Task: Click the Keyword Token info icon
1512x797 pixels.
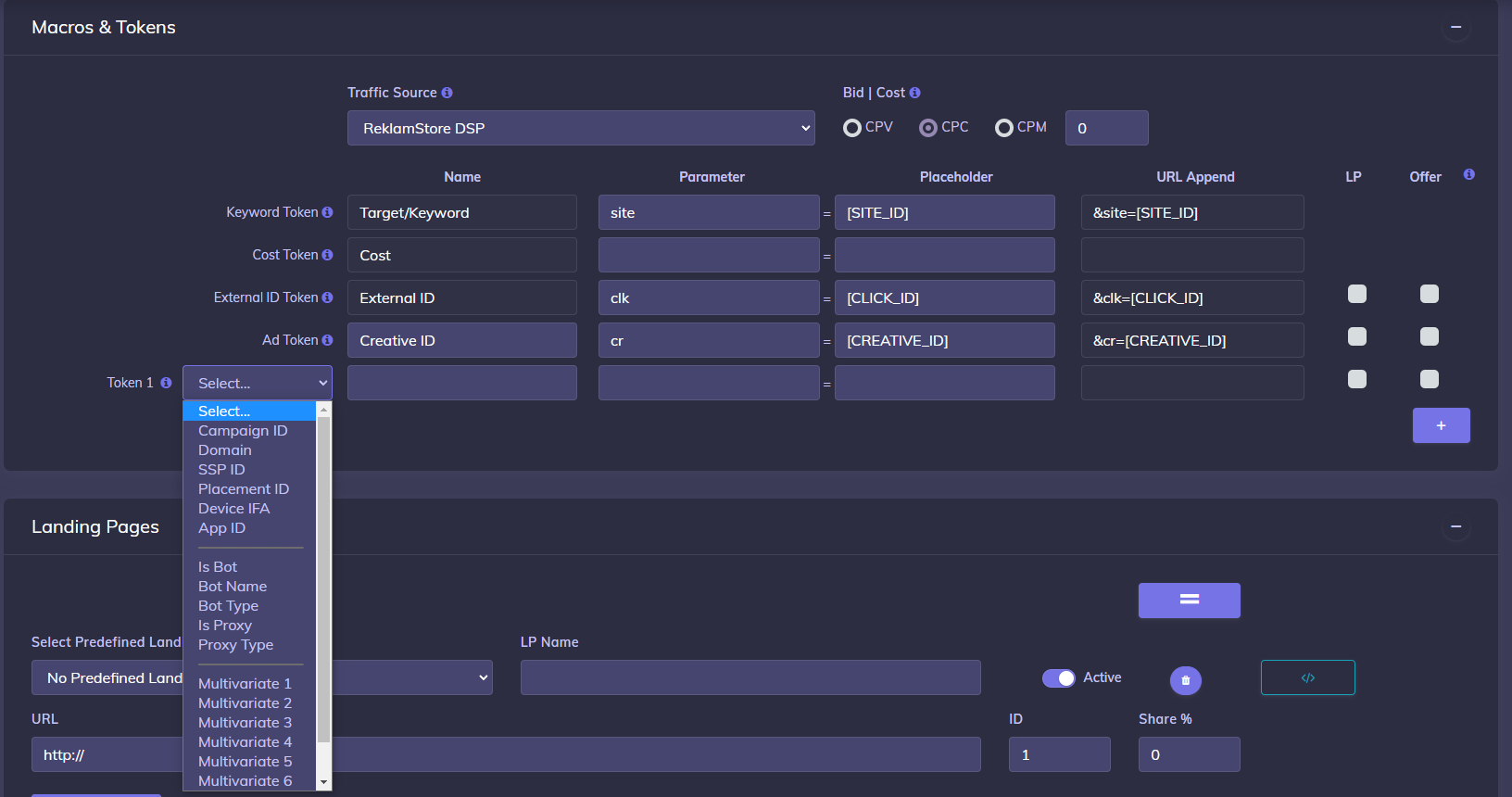Action: (327, 212)
